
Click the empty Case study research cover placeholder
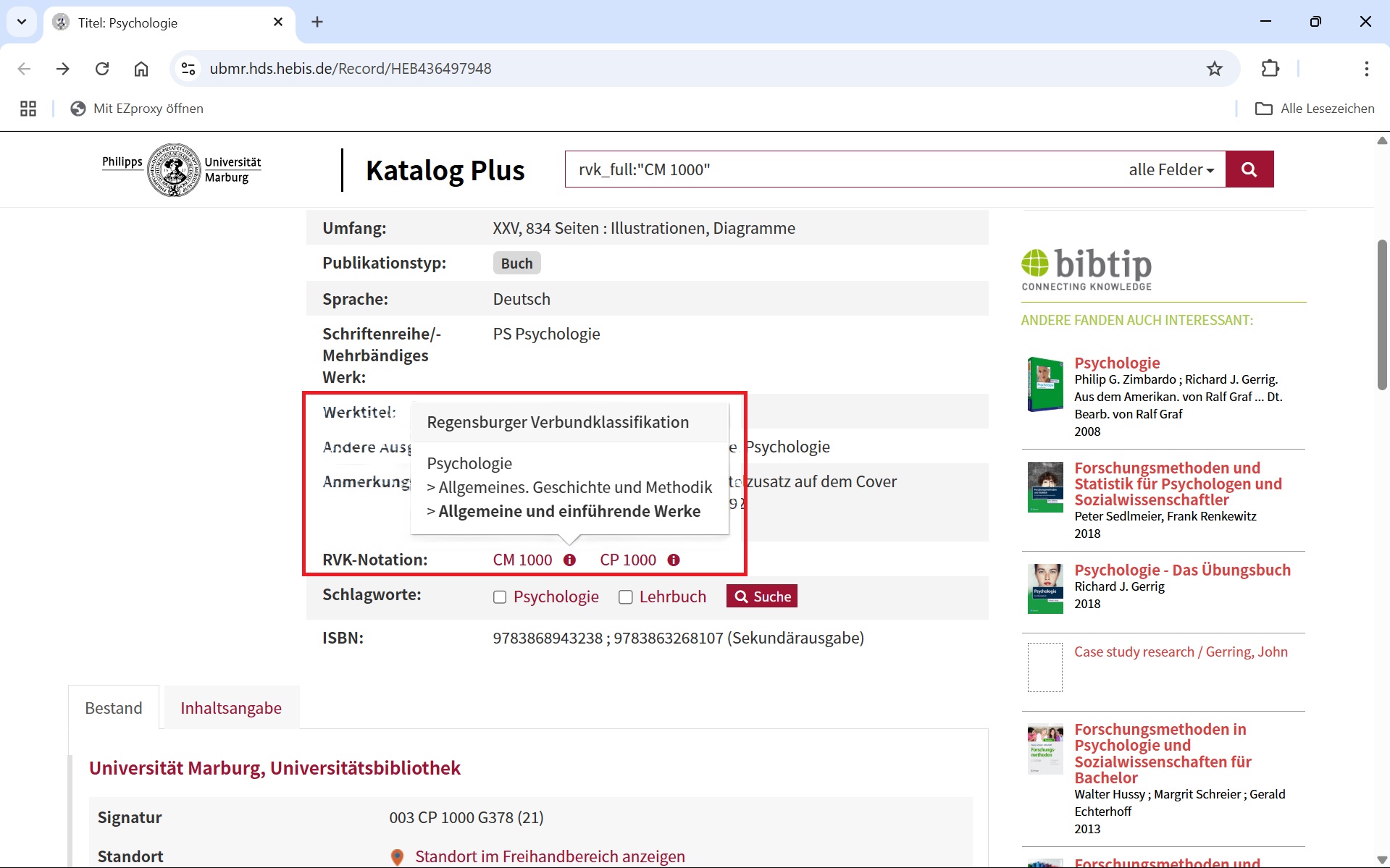1045,667
